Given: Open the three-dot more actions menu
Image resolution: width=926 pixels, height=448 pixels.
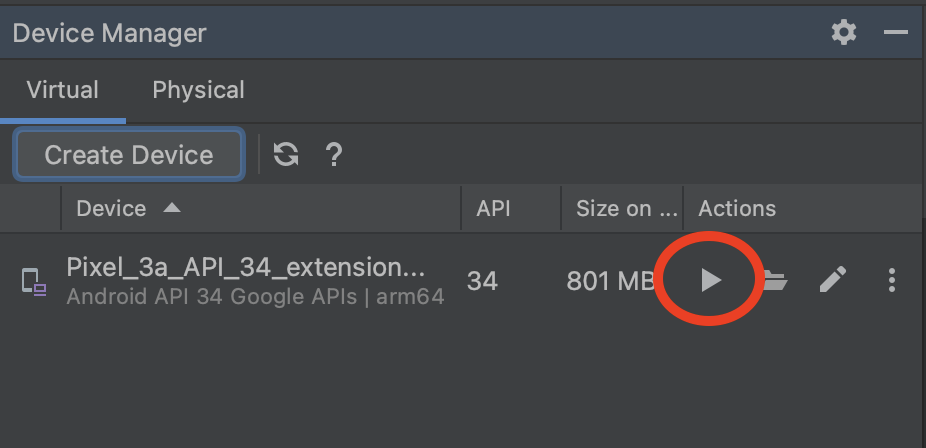Looking at the screenshot, I should tap(892, 281).
